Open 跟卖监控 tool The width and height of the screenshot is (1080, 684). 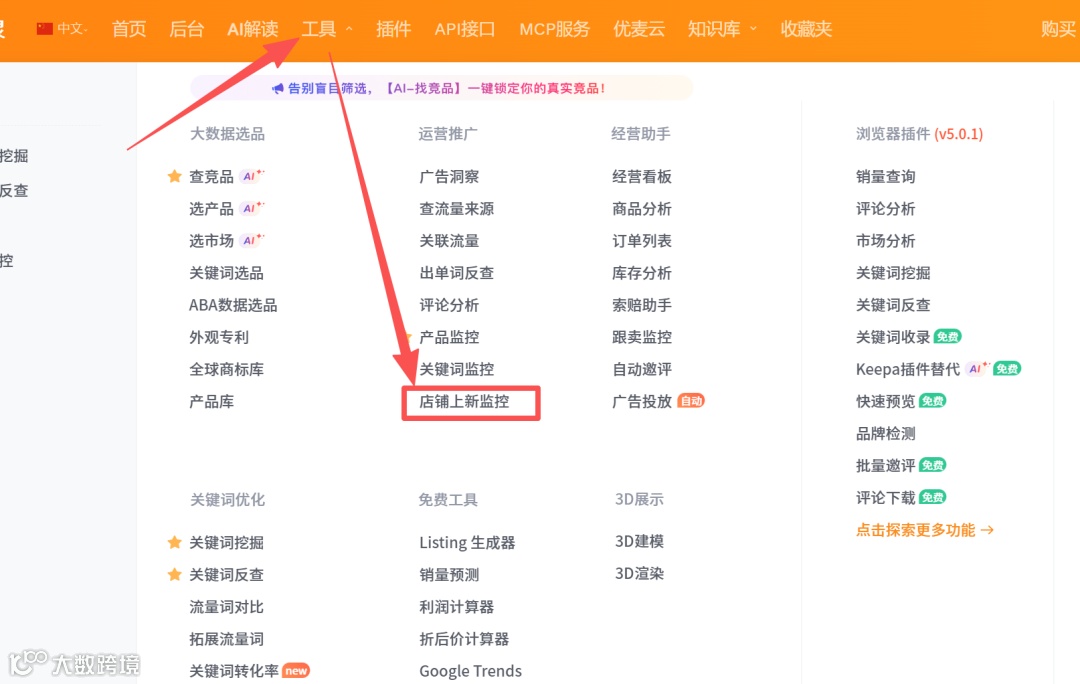(642, 337)
